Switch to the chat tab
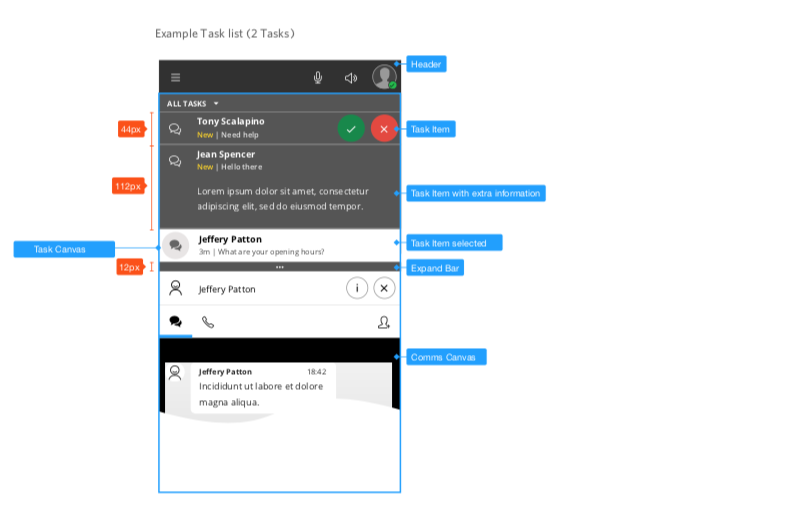This screenshot has width=797, height=525. pos(176,322)
